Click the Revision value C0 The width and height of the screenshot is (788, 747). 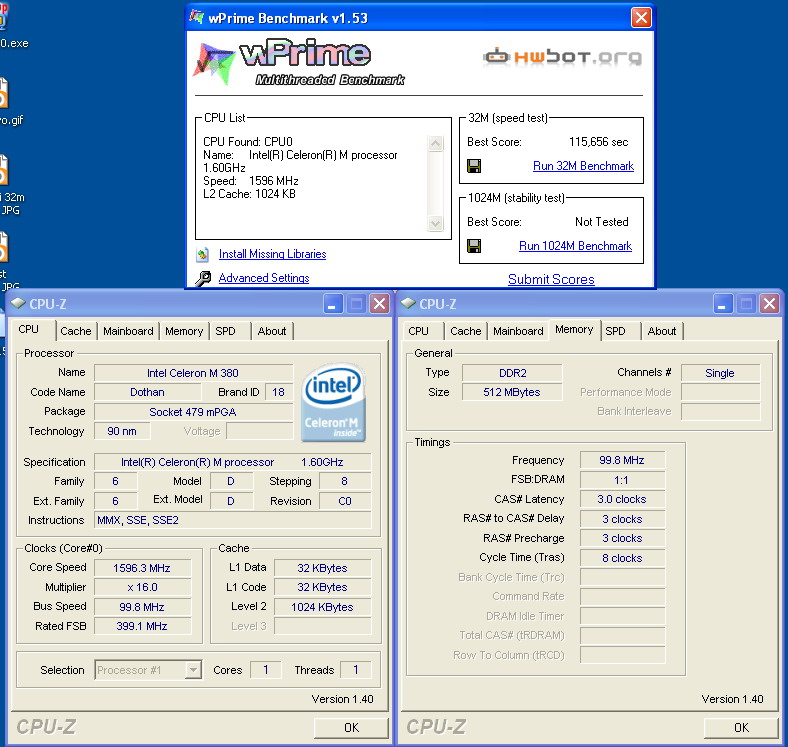[x=345, y=501]
